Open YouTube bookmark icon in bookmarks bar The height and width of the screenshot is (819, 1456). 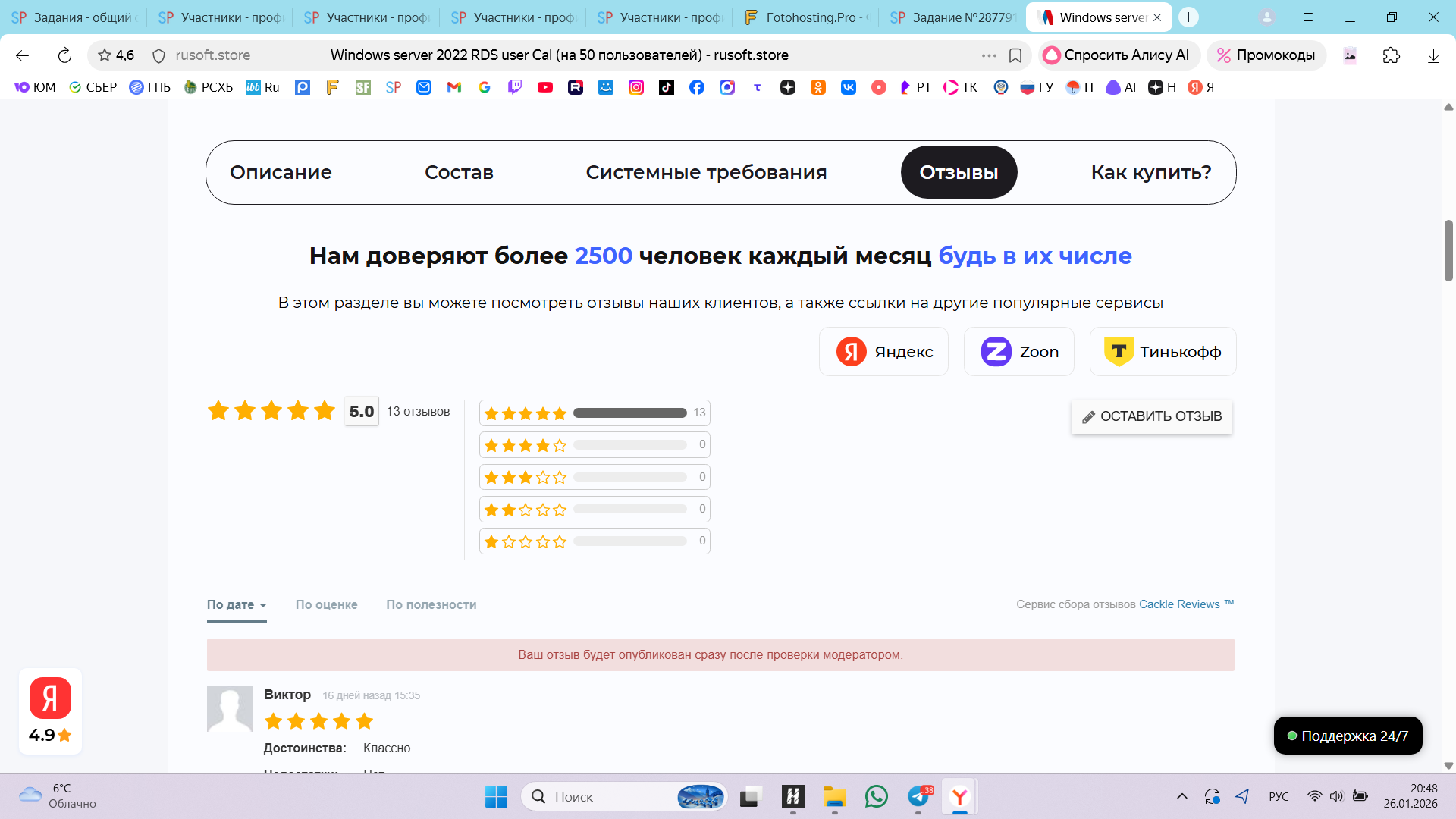(x=545, y=87)
